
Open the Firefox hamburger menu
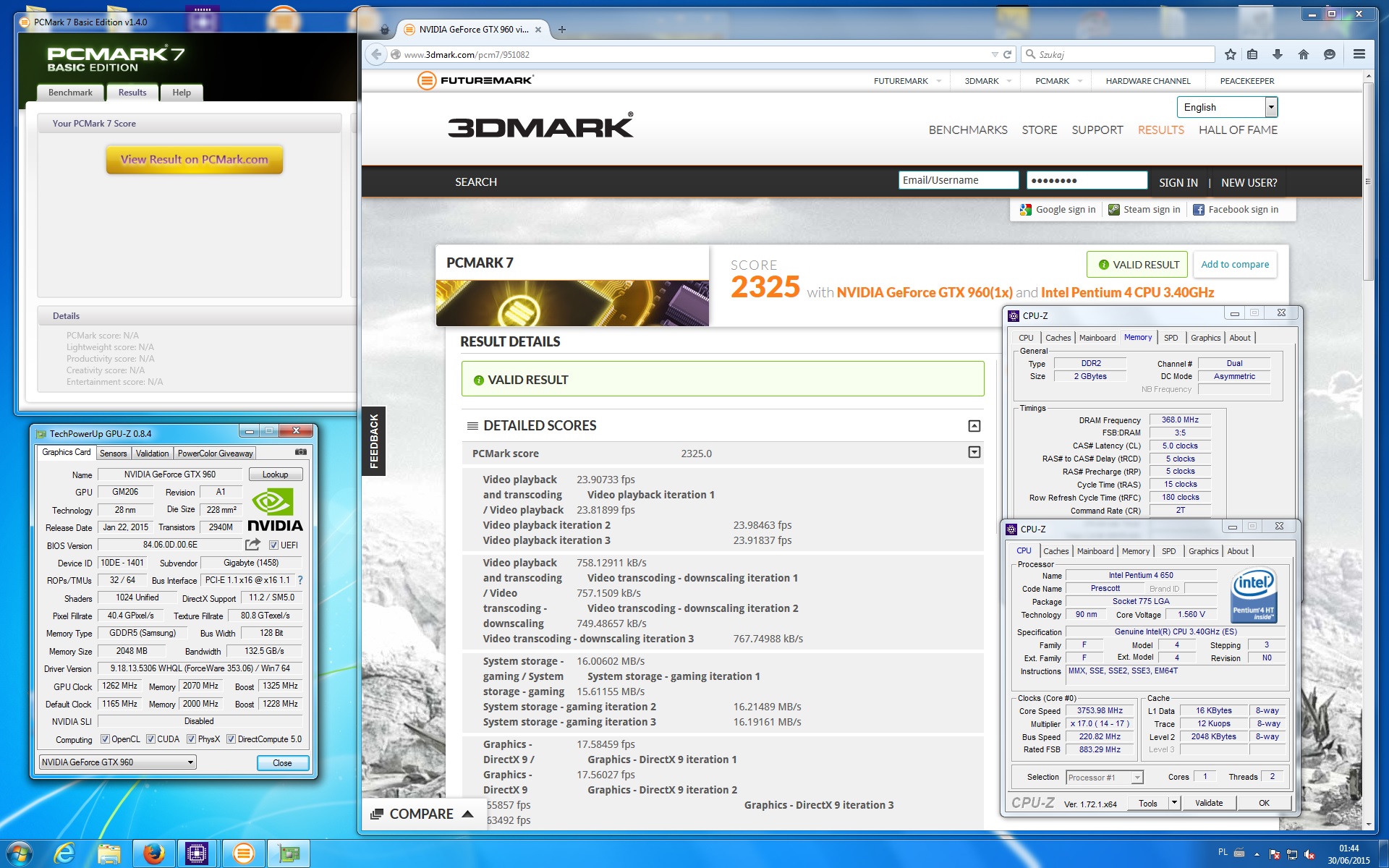click(x=1359, y=54)
